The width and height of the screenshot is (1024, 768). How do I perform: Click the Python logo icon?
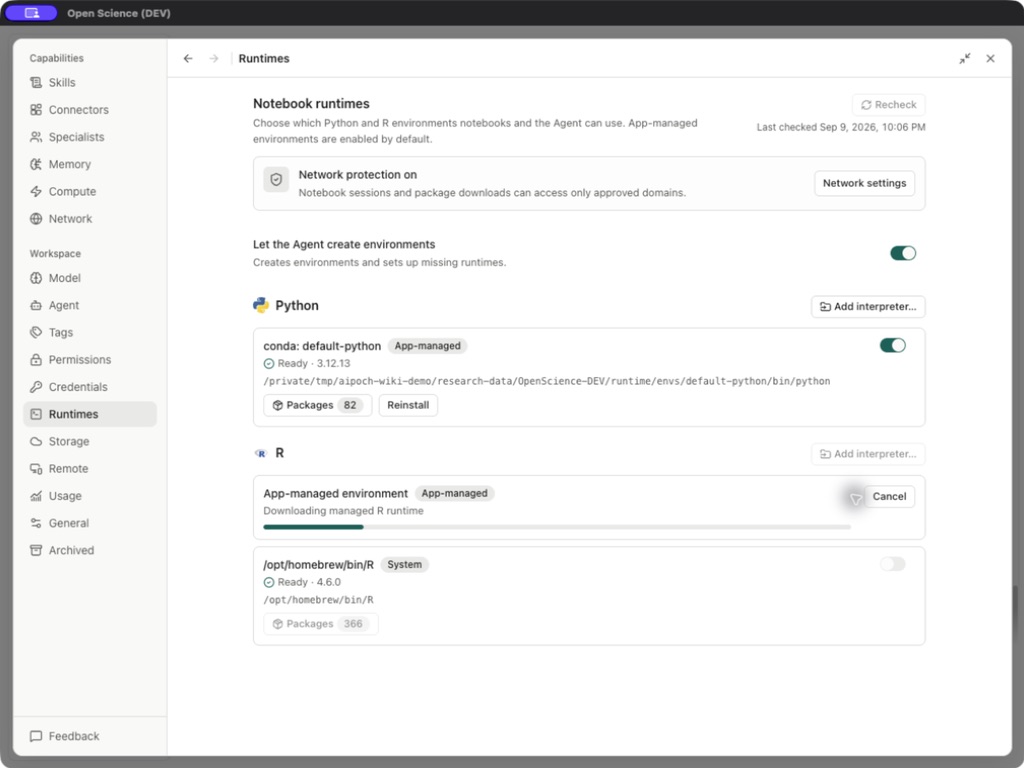(x=261, y=305)
